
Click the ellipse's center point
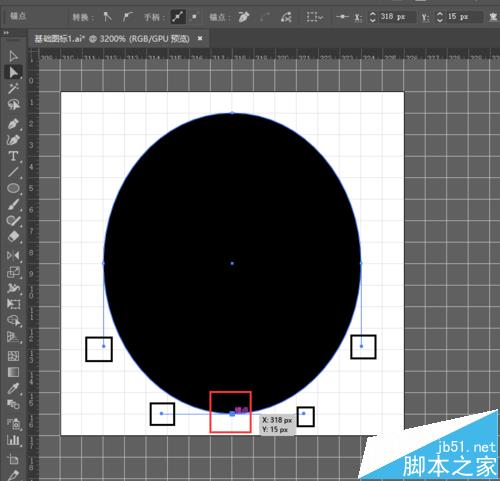pyautogui.click(x=232, y=263)
